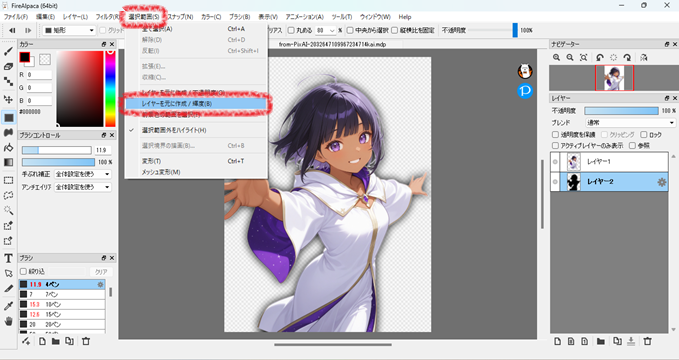Open the pixiv icon on the canvas
The height and width of the screenshot is (360, 679).
click(525, 91)
